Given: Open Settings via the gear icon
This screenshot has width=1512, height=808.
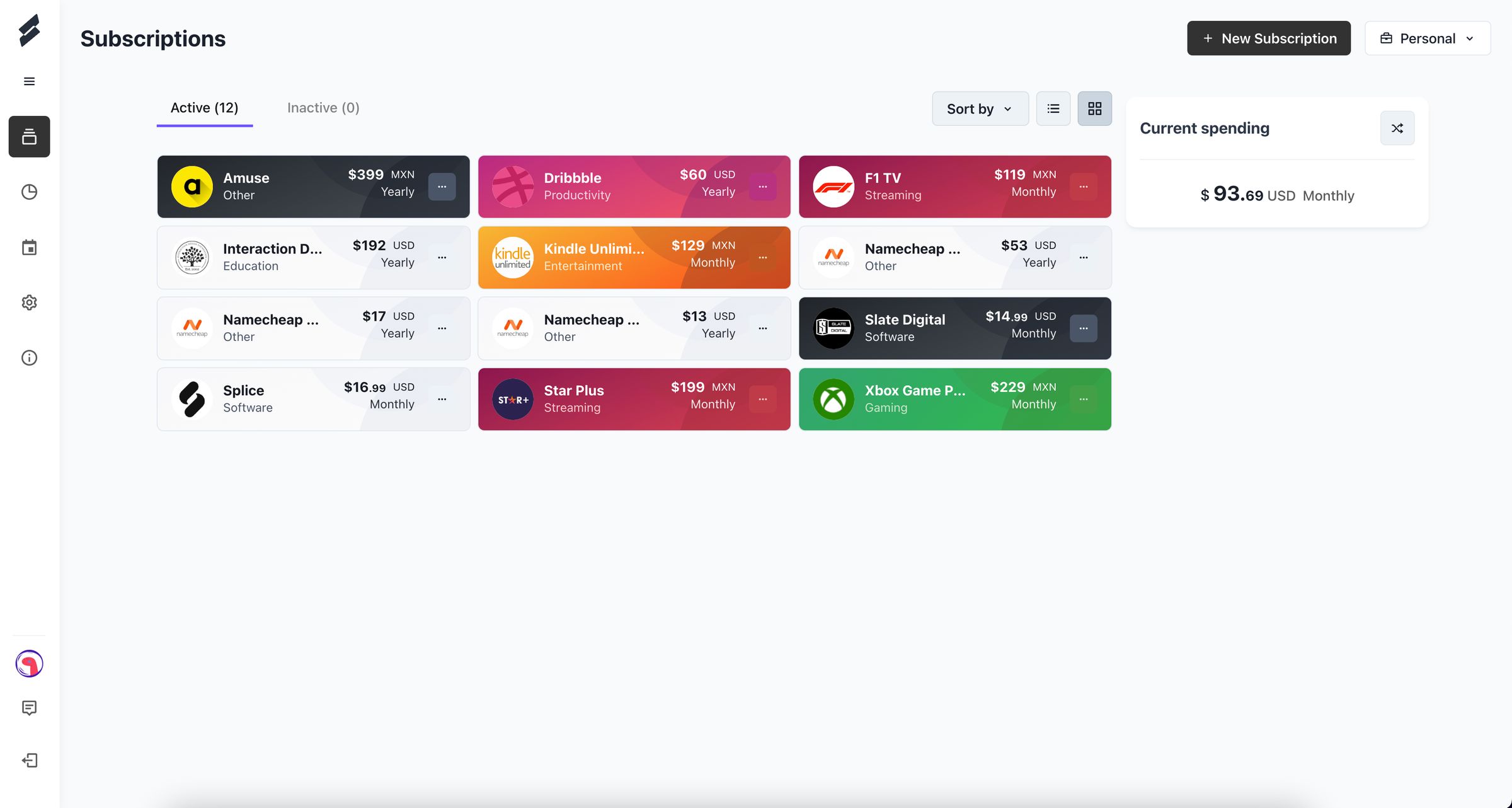Looking at the screenshot, I should pyautogui.click(x=29, y=303).
